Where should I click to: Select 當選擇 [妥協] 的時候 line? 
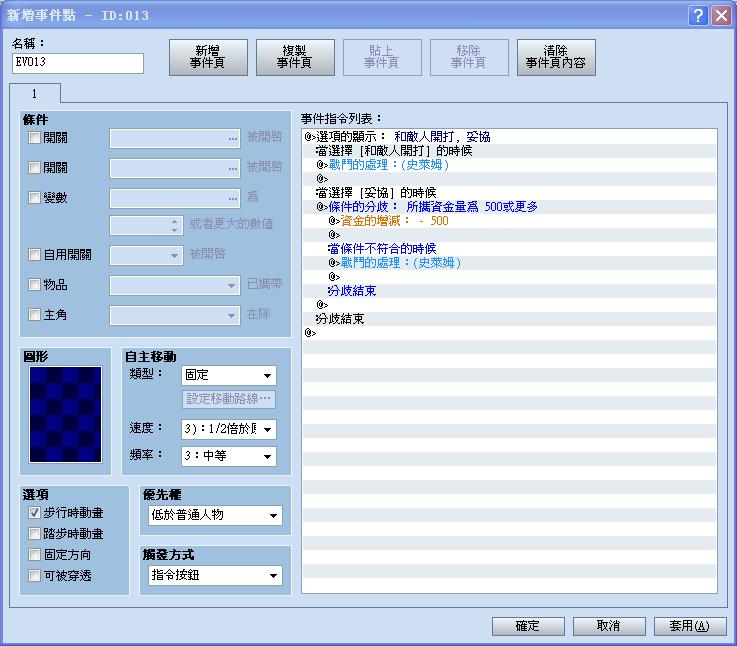click(510, 193)
